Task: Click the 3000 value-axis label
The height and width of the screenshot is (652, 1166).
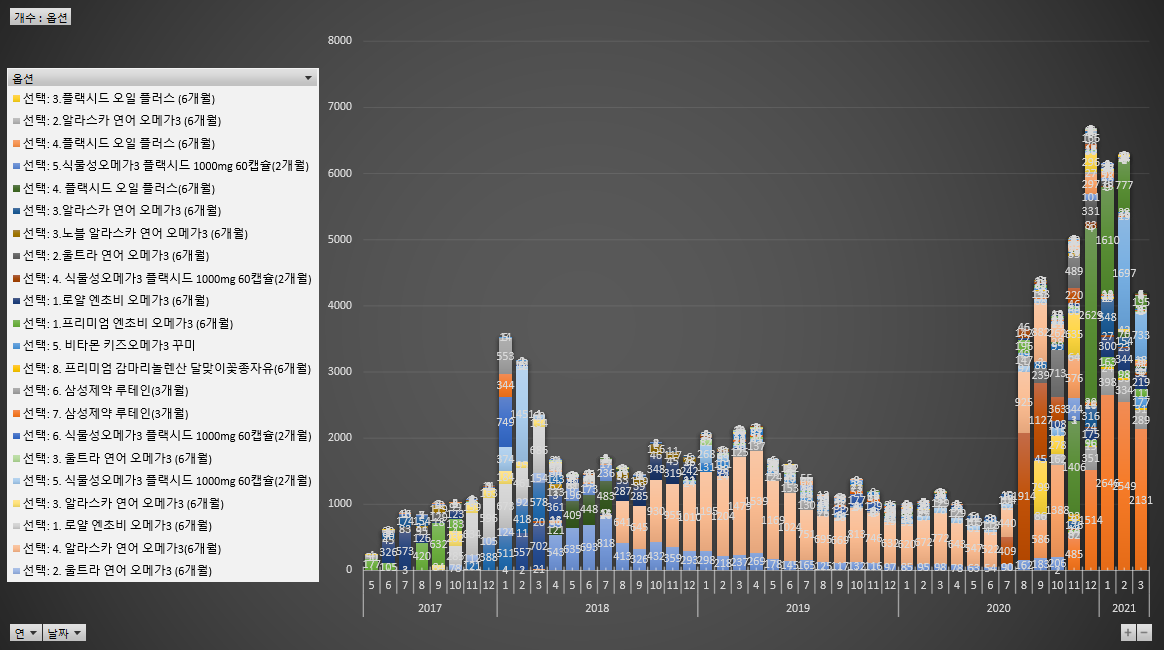Action: click(x=340, y=371)
